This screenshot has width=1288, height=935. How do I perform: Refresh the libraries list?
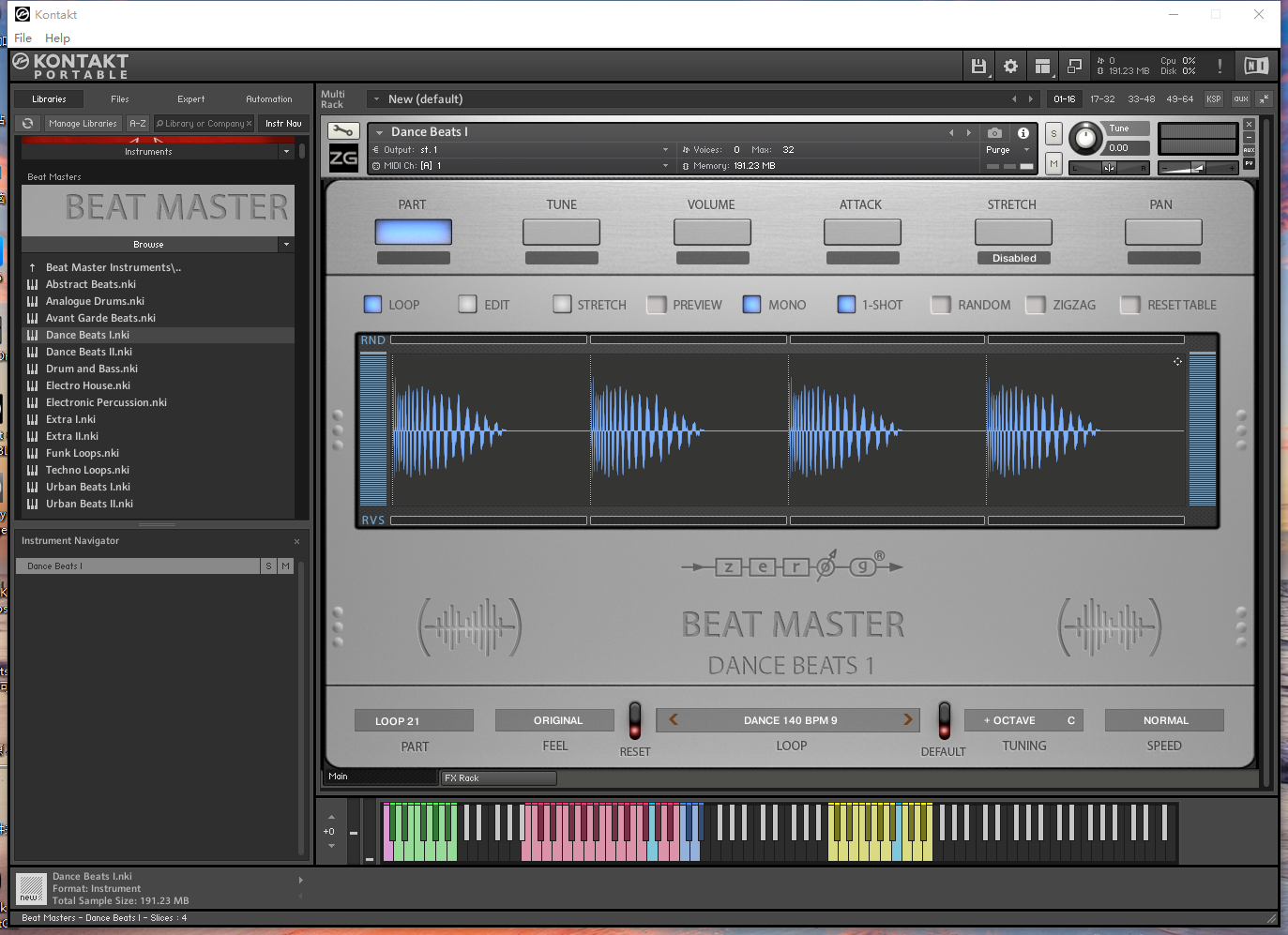pos(28,123)
